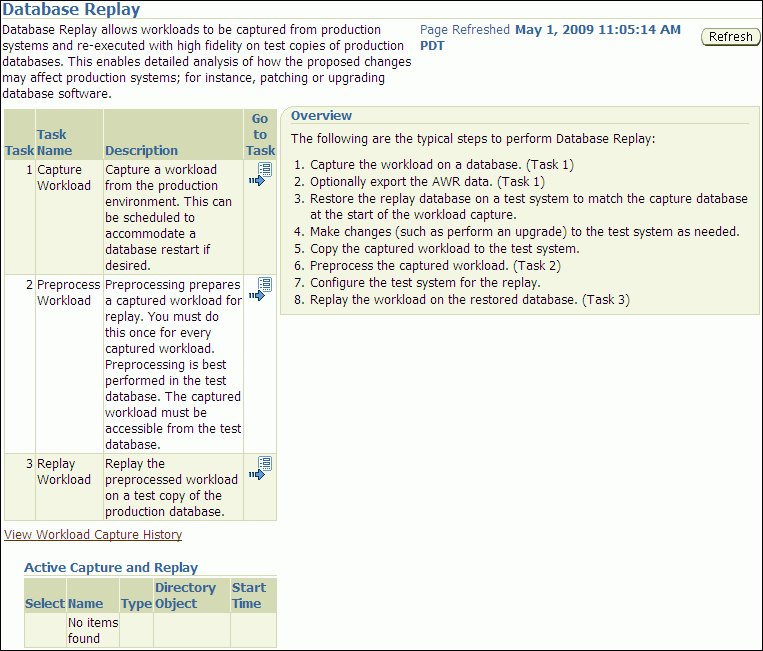Click the Directory Object column header
Image resolution: width=763 pixels, height=651 pixels.
click(x=185, y=595)
